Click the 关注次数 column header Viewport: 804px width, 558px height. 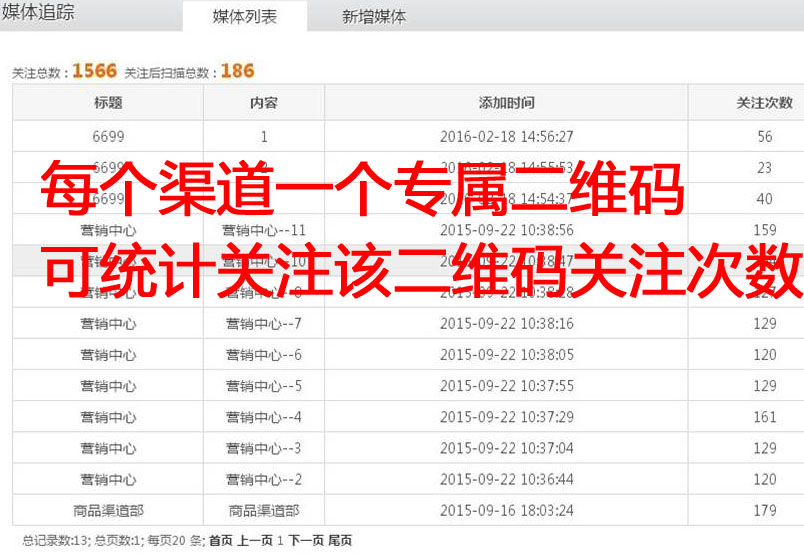[764, 103]
